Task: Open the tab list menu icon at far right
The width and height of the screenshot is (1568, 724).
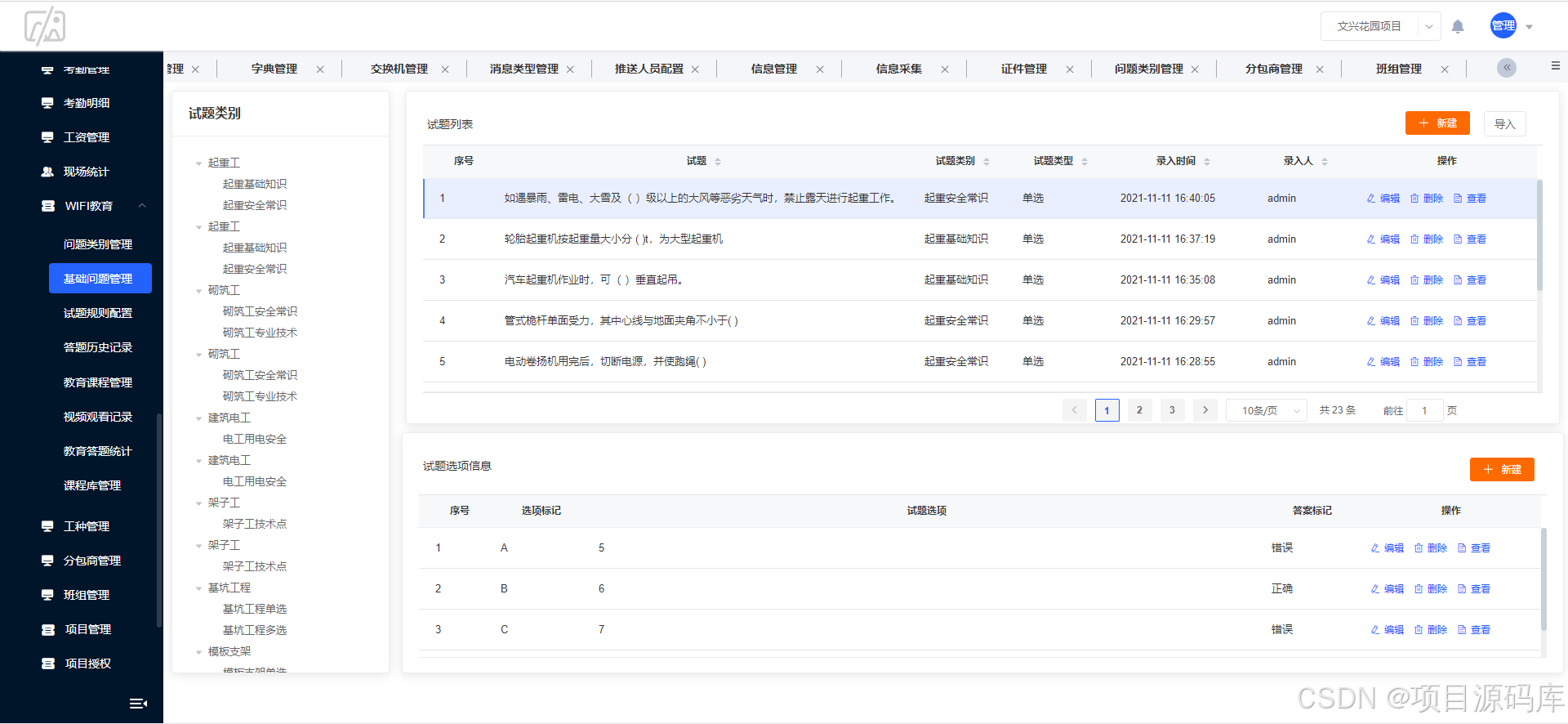Action: point(1555,65)
